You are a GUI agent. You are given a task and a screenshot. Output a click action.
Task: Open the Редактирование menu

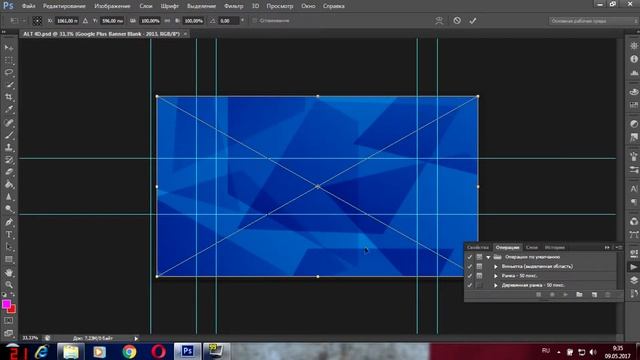[64, 6]
